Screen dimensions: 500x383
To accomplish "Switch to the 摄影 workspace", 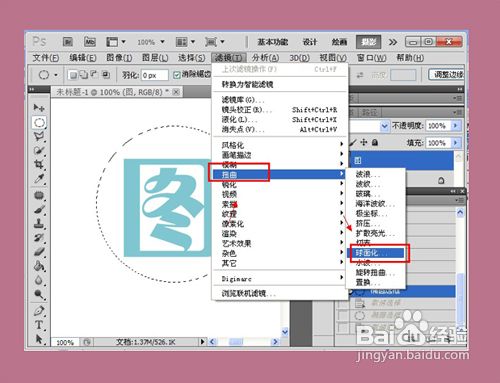I will pyautogui.click(x=368, y=42).
